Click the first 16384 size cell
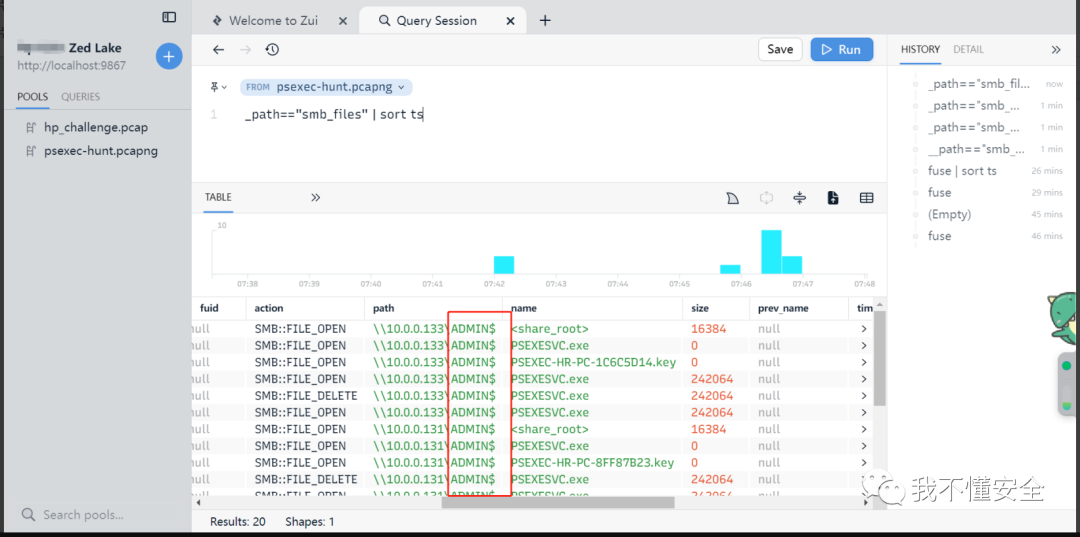 pyautogui.click(x=708, y=329)
